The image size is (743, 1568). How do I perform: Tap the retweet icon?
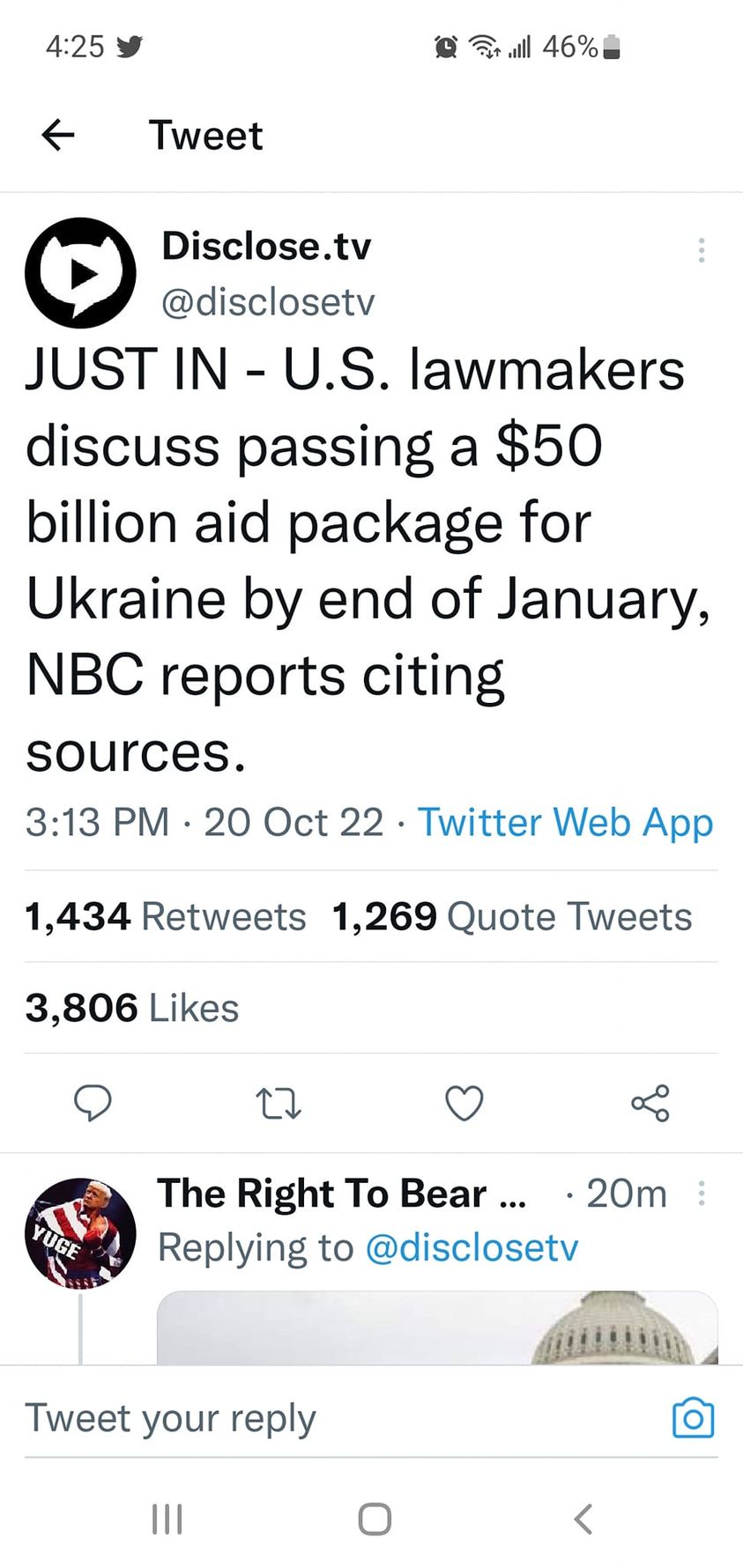(279, 1103)
